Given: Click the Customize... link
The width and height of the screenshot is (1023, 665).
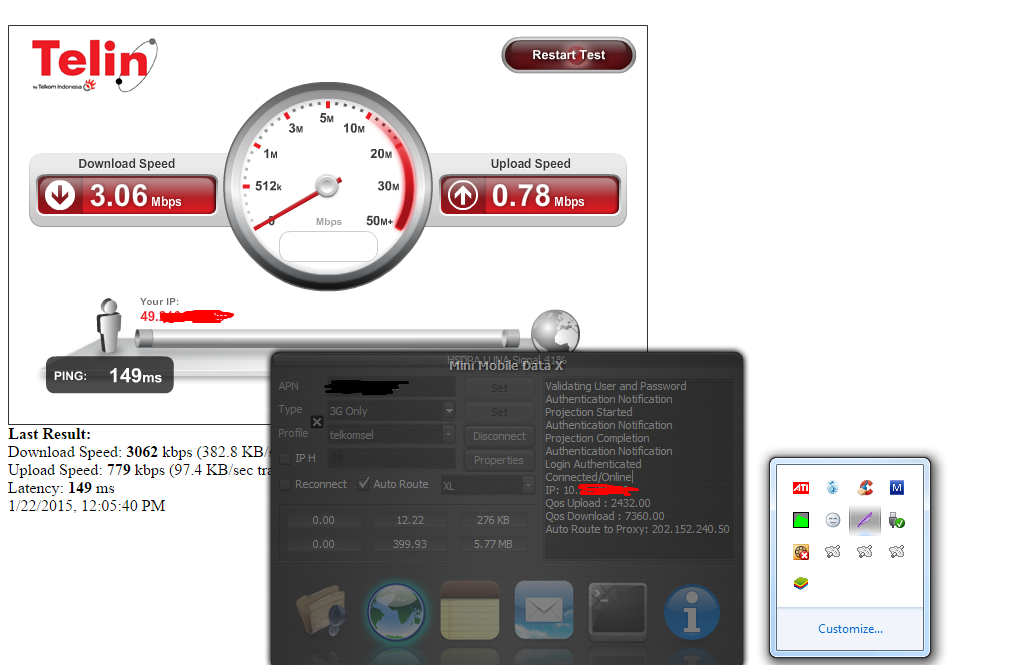Looking at the screenshot, I should (850, 628).
